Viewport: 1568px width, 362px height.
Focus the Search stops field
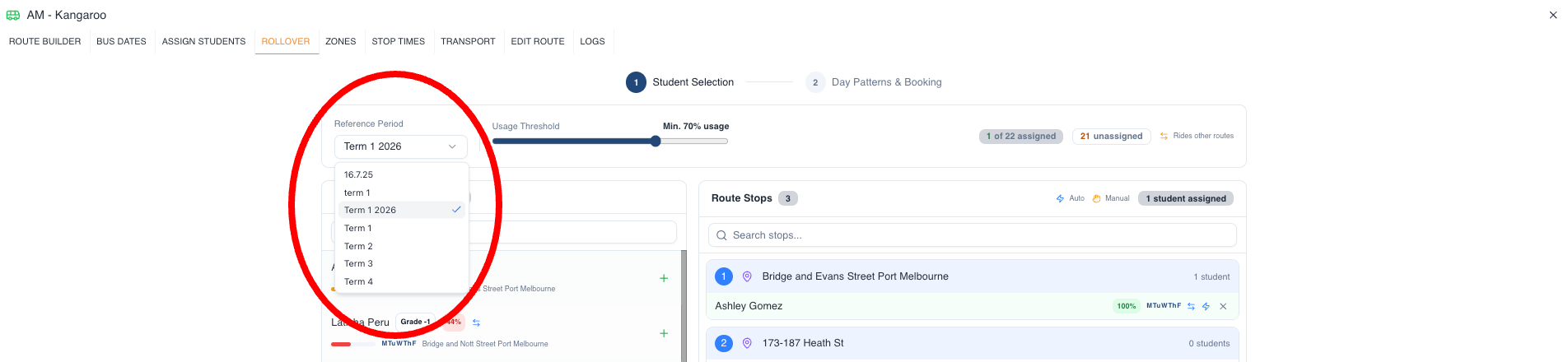(x=972, y=235)
